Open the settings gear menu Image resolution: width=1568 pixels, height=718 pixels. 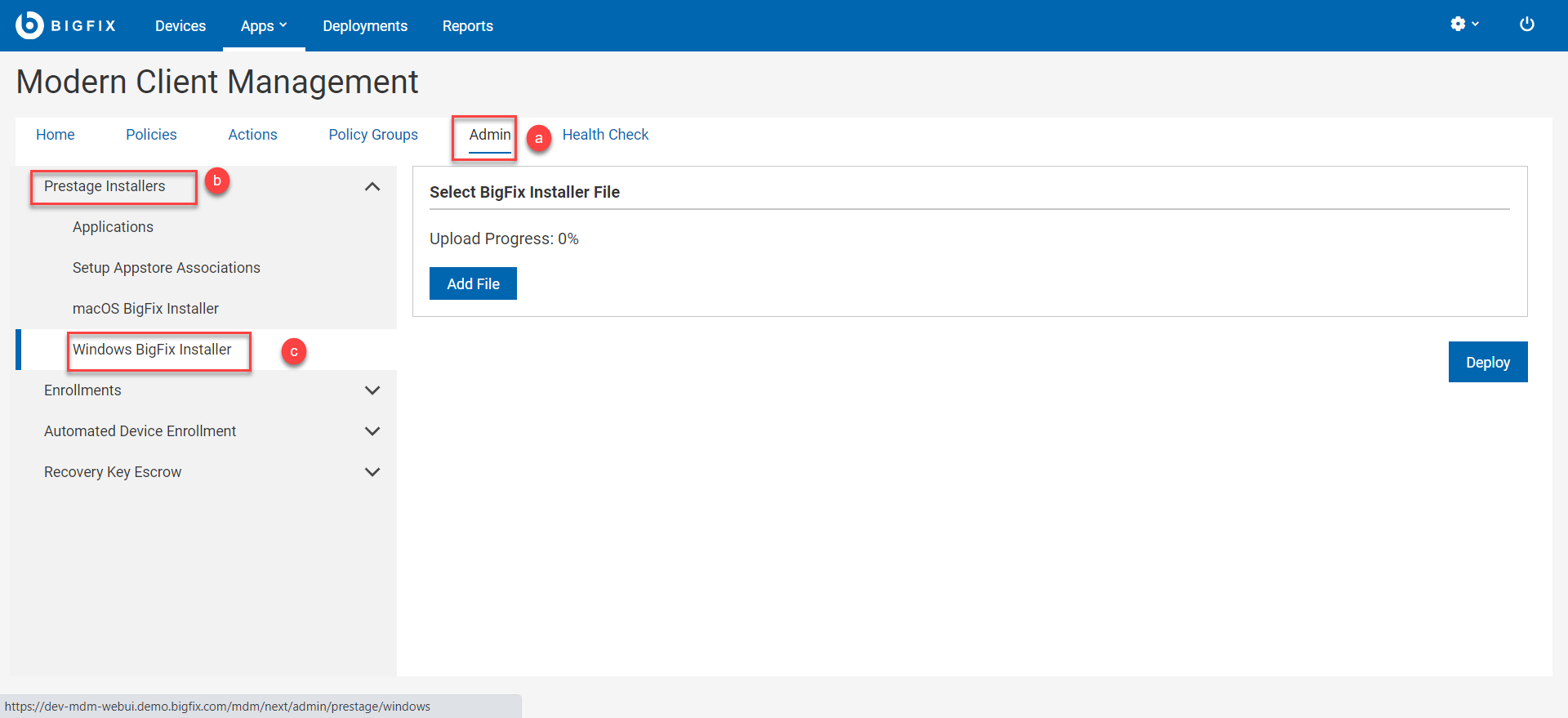(x=1464, y=25)
